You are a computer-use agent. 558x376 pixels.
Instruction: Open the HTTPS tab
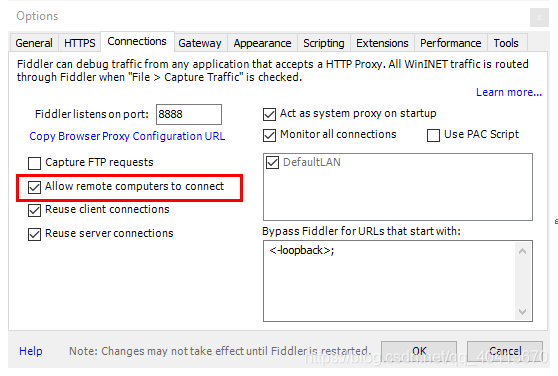point(80,43)
